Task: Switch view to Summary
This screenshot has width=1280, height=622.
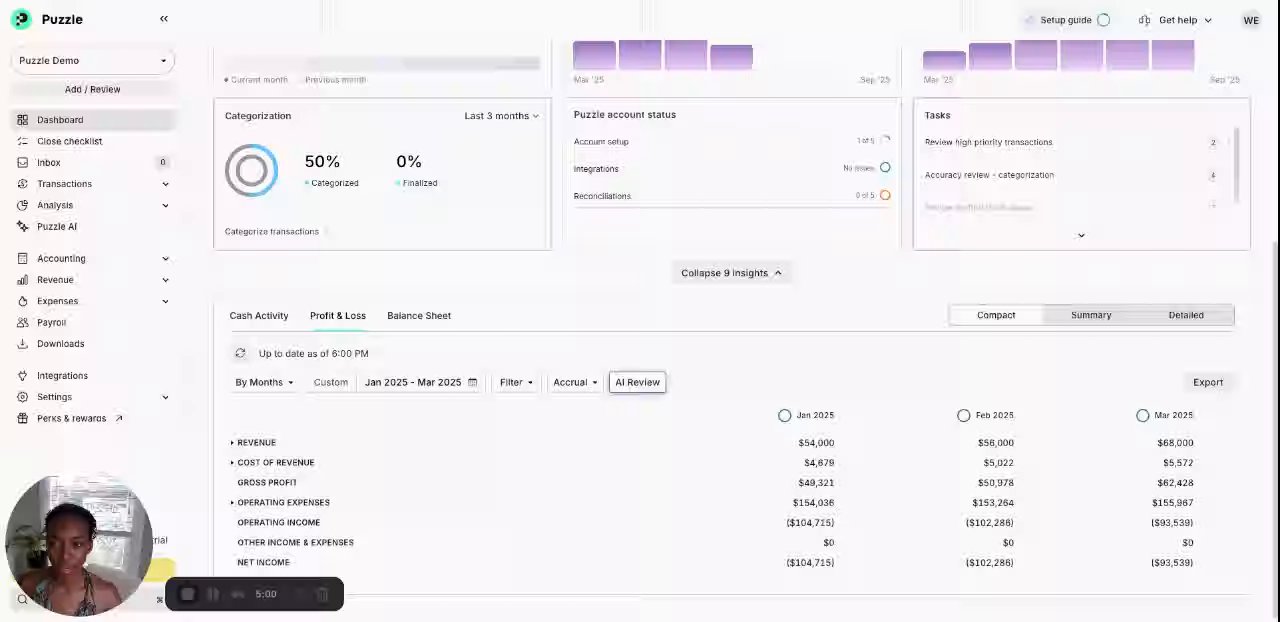Action: 1091,315
